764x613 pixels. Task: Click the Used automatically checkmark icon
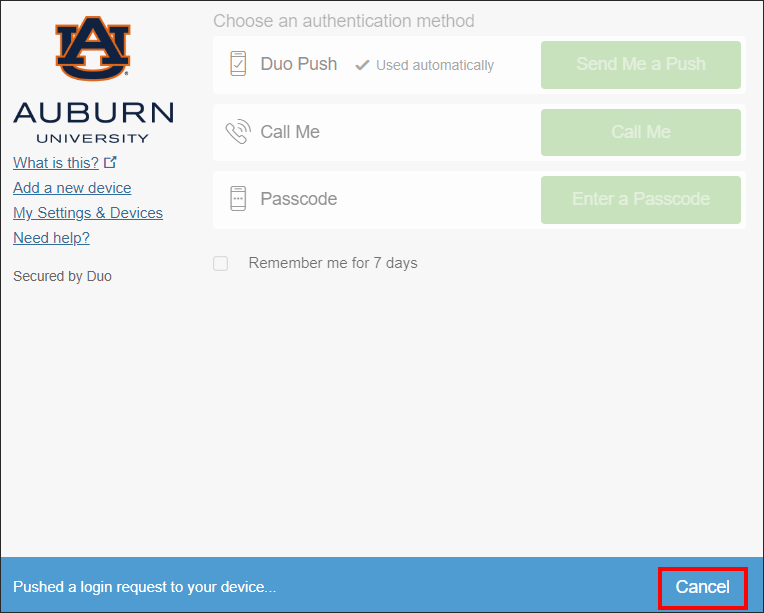click(x=363, y=65)
